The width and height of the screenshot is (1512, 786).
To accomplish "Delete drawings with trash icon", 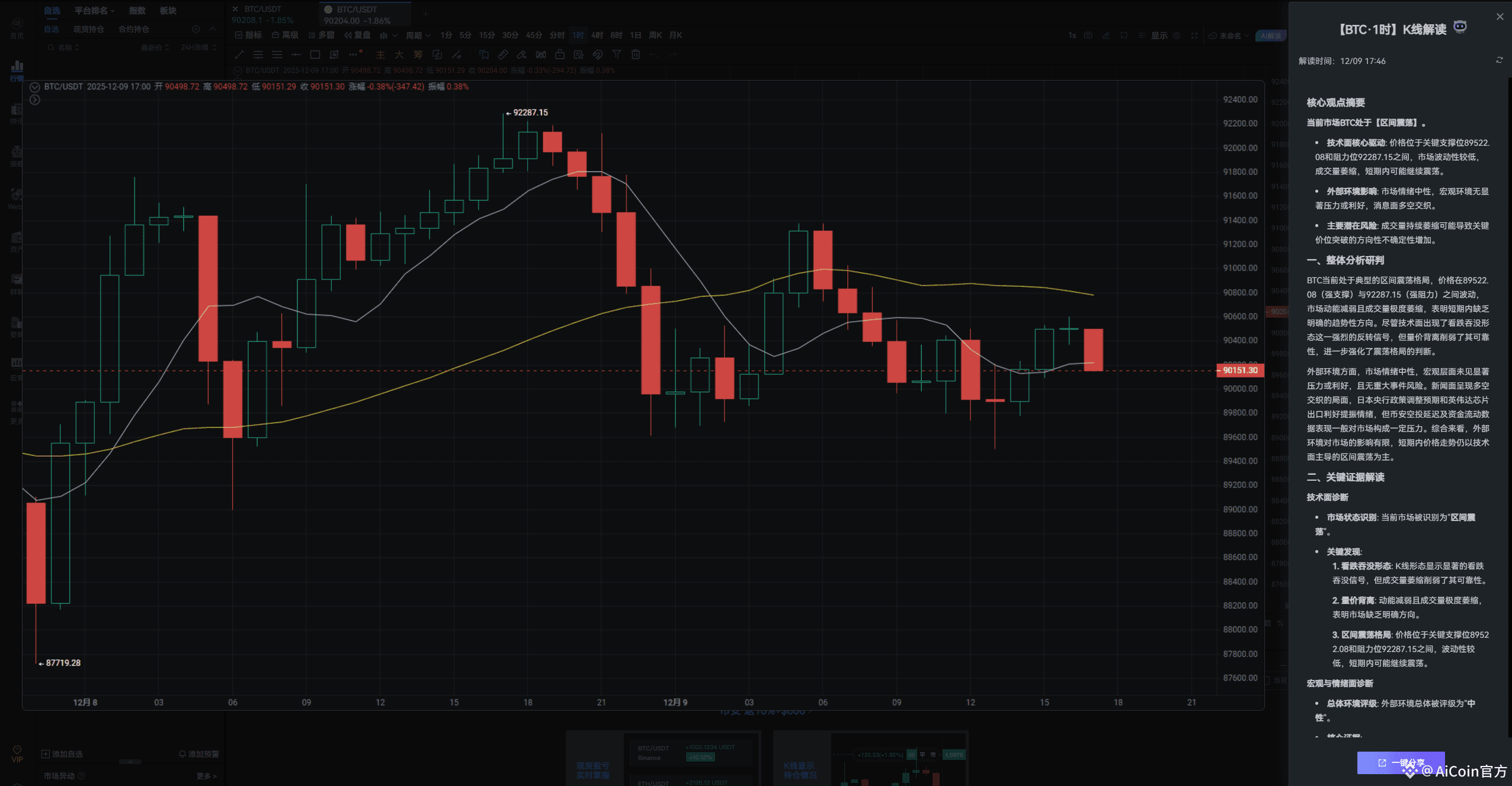I will [x=635, y=55].
